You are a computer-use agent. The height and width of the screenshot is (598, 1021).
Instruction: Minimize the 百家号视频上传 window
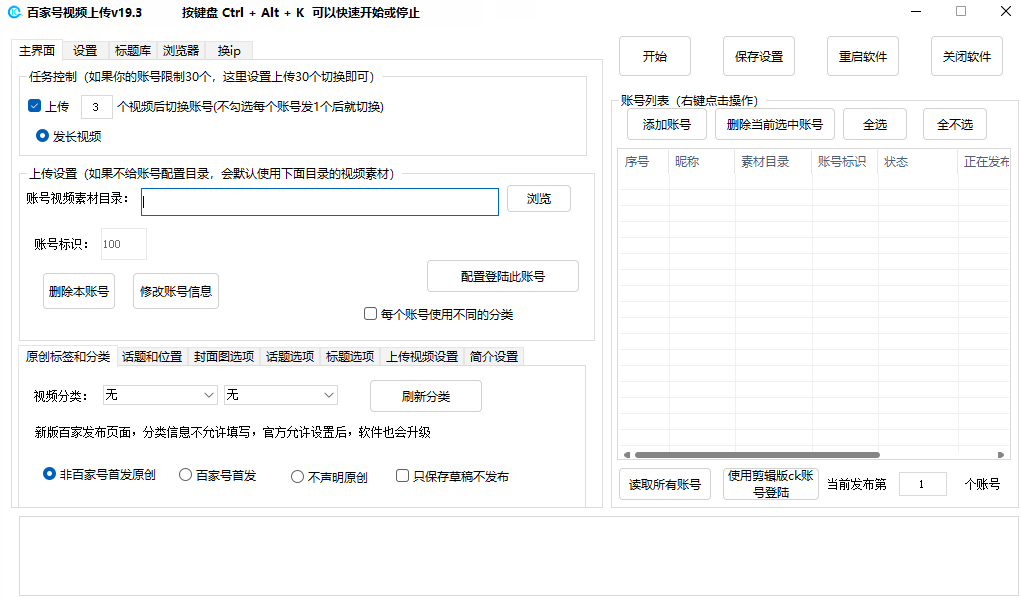point(916,12)
